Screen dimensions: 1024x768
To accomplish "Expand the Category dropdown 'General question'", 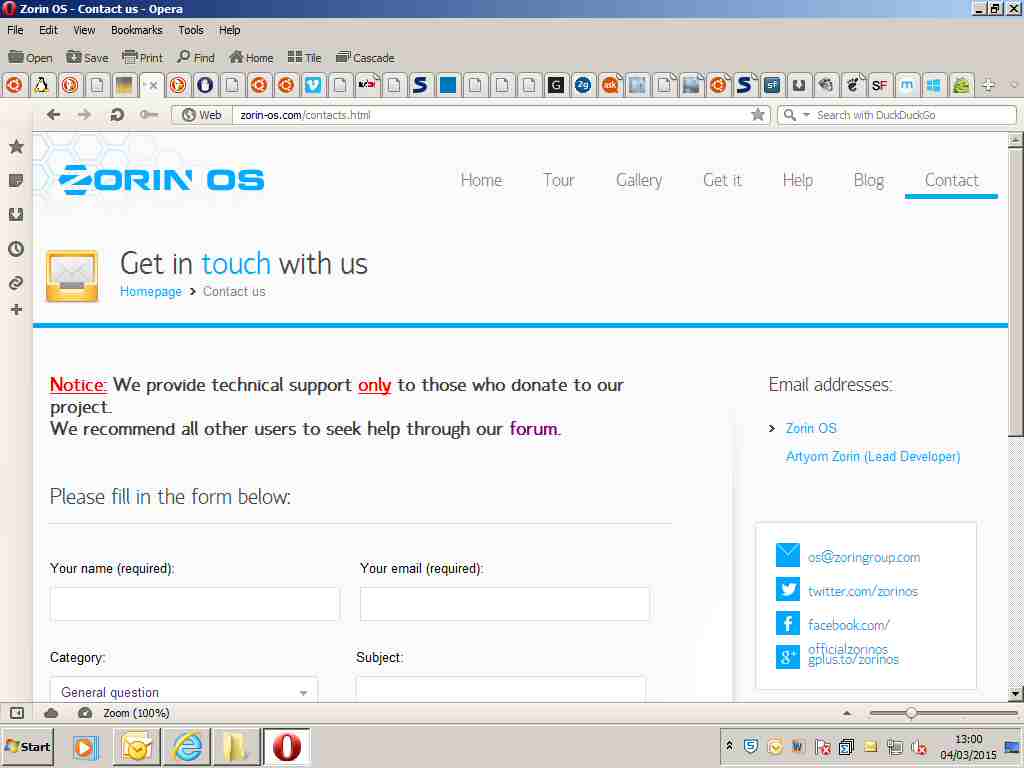I will (184, 692).
